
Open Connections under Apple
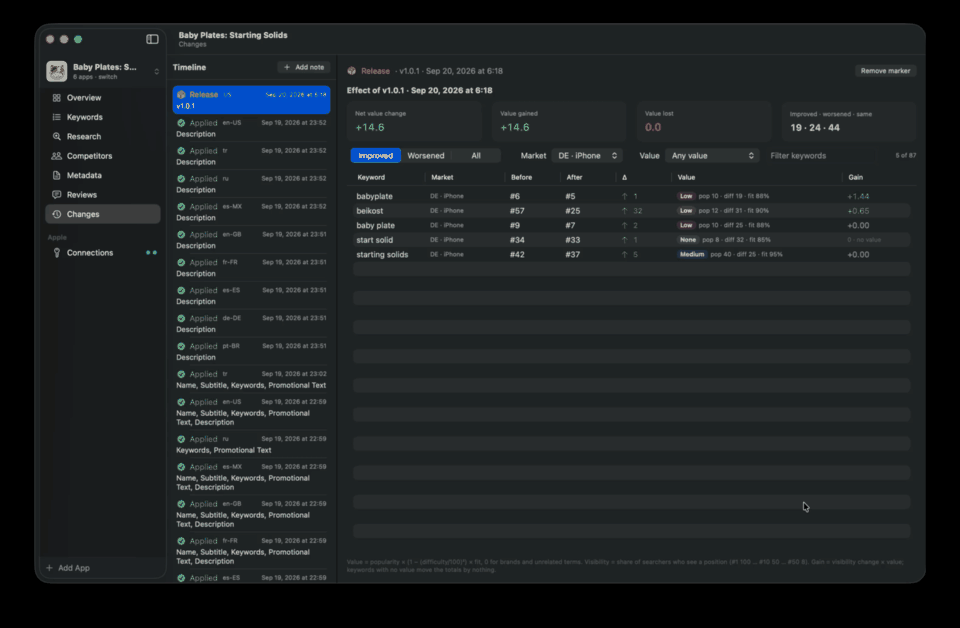pyautogui.click(x=103, y=253)
